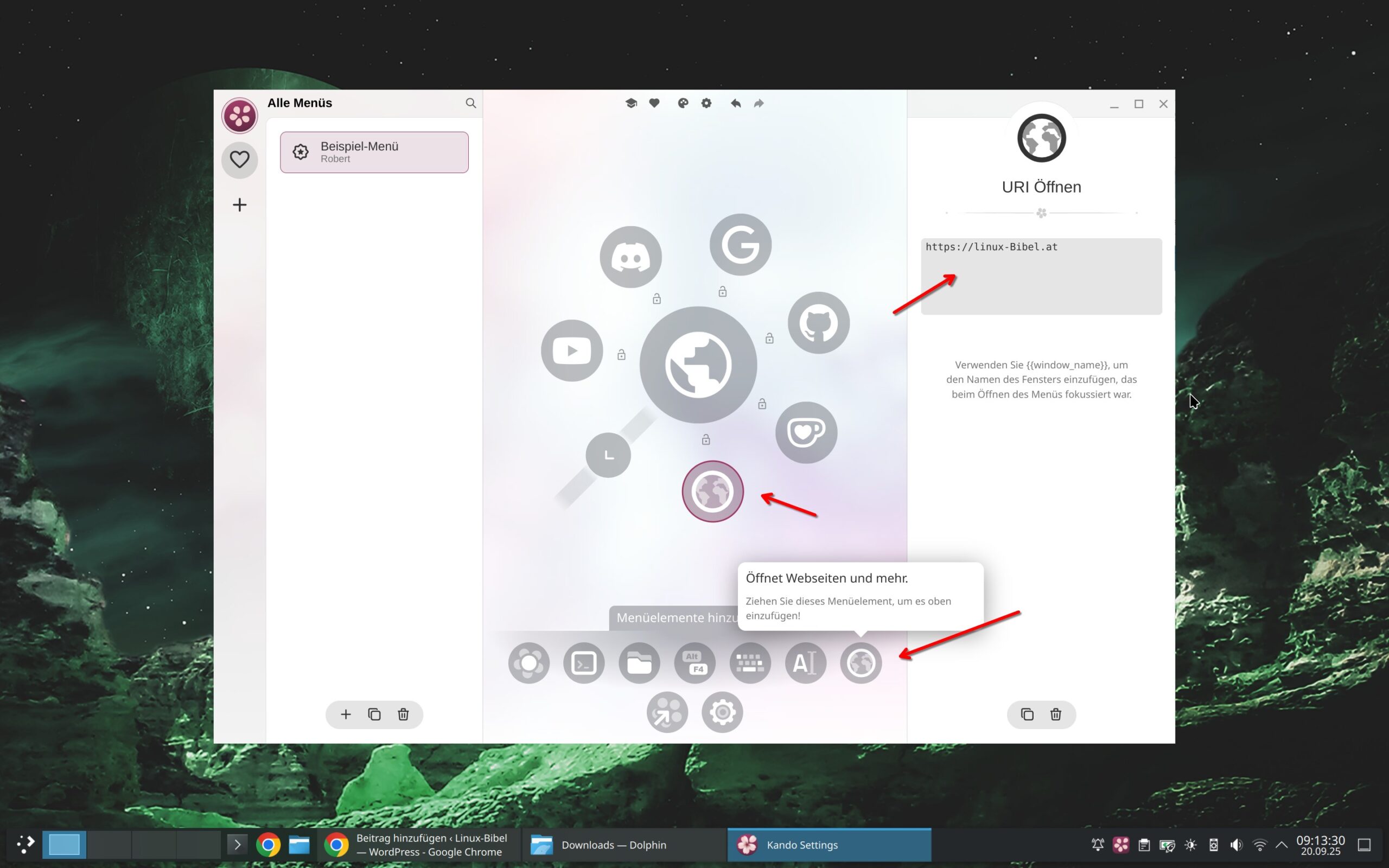Add a new collection with sidebar plus
Viewport: 1389px width, 868px height.
click(239, 205)
